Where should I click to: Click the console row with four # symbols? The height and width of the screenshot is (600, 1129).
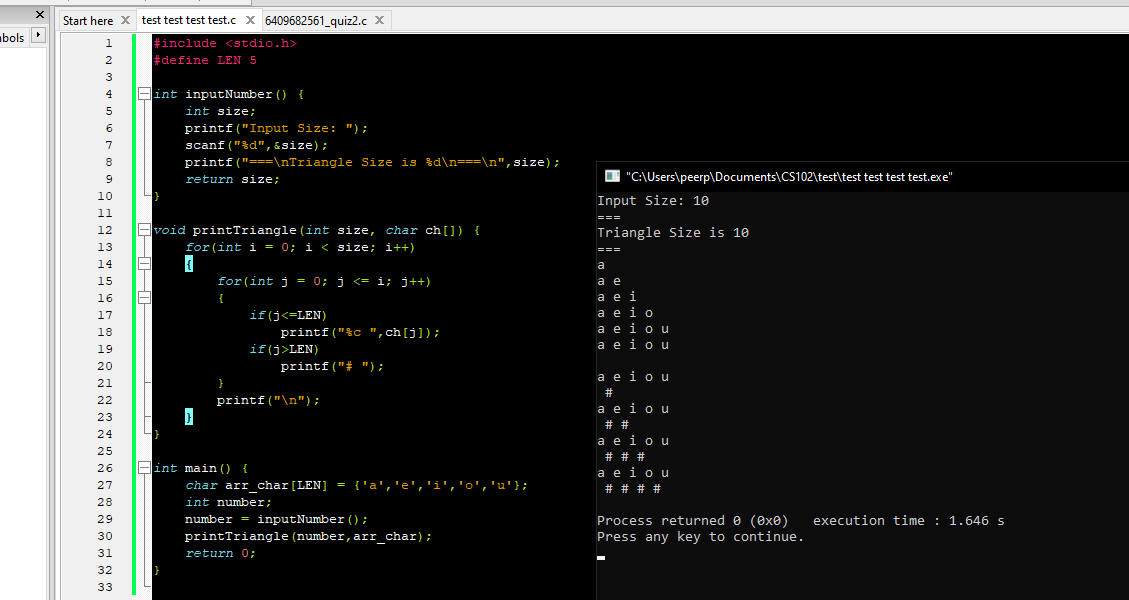tap(633, 489)
